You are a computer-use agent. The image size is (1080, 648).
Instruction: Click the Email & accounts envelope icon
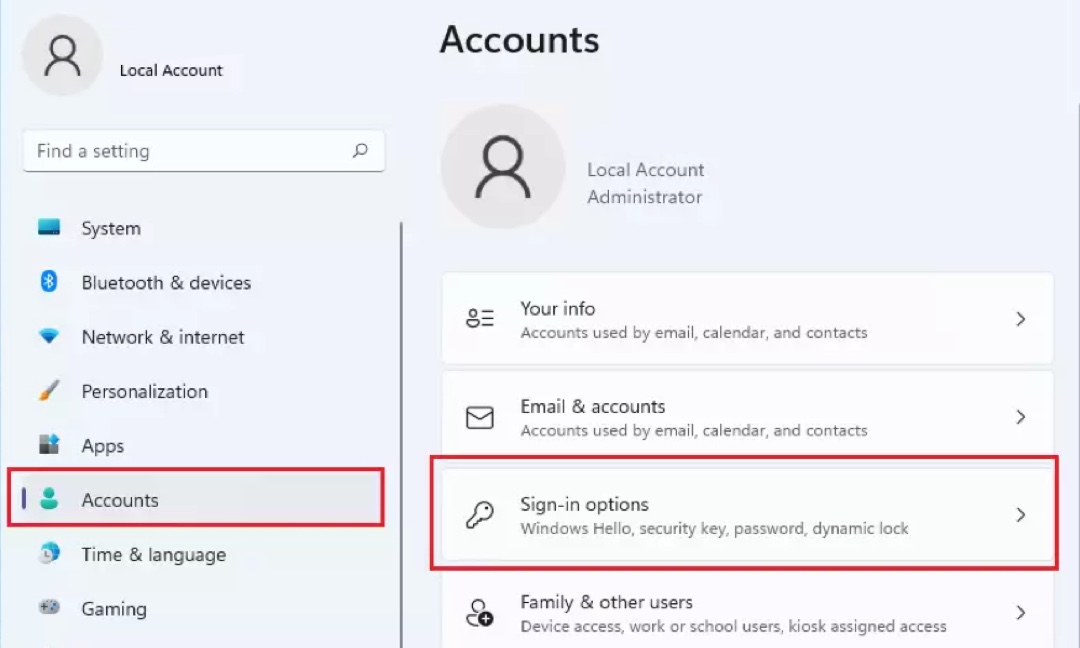tap(480, 417)
